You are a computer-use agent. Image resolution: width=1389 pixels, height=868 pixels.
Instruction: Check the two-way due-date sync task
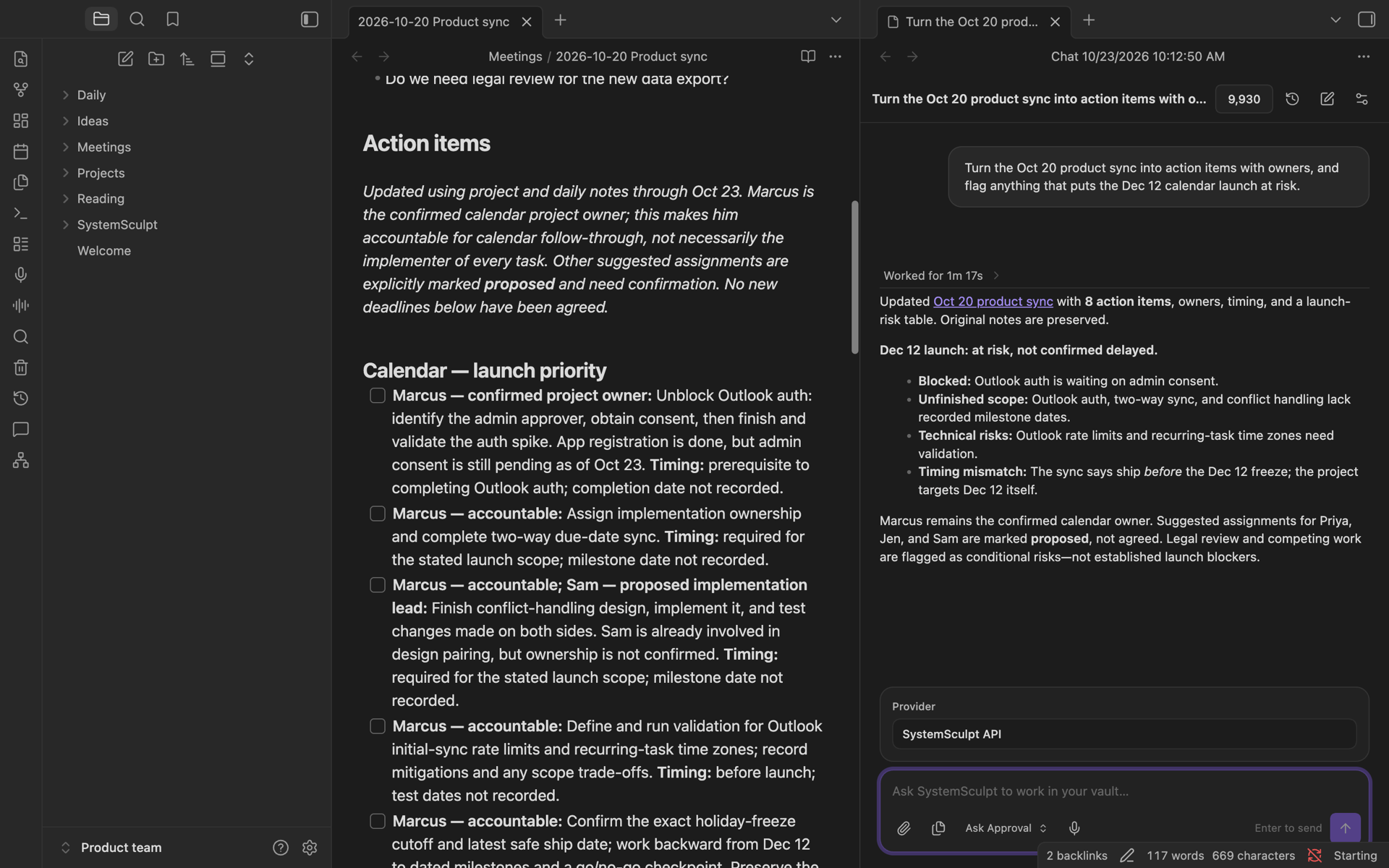(378, 514)
